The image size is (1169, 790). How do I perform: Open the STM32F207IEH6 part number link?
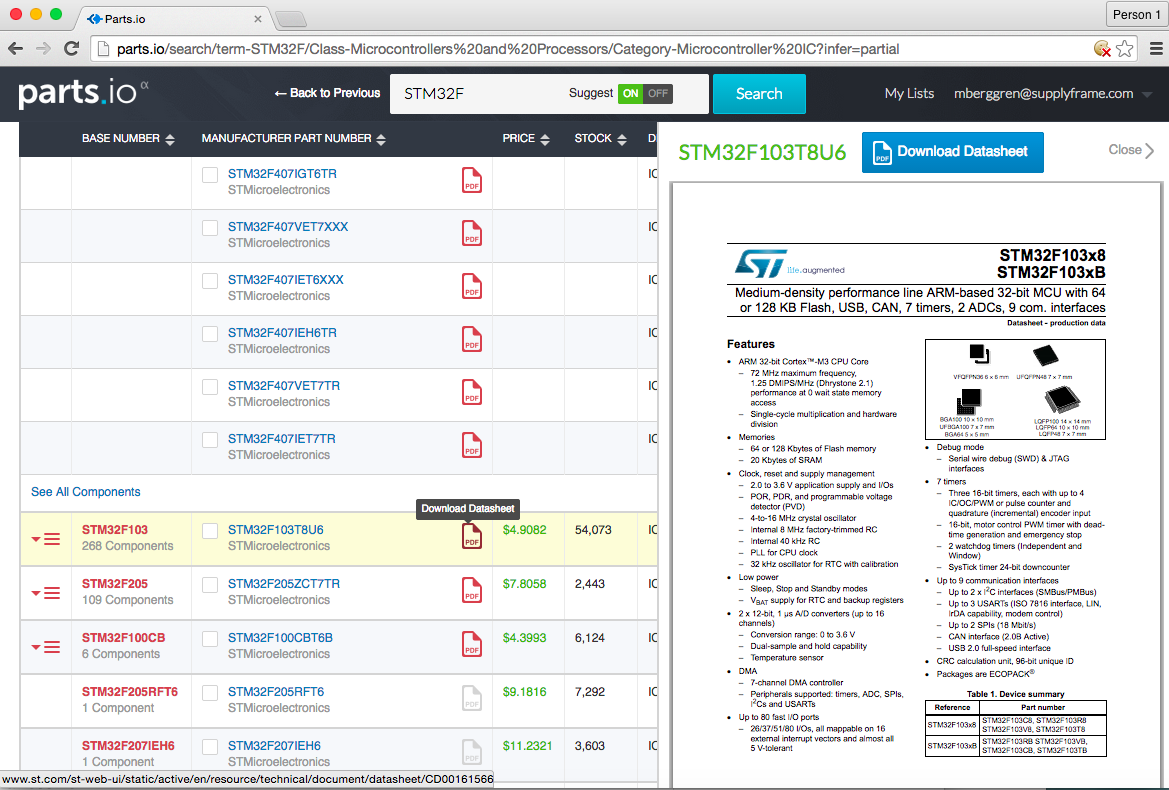(274, 745)
